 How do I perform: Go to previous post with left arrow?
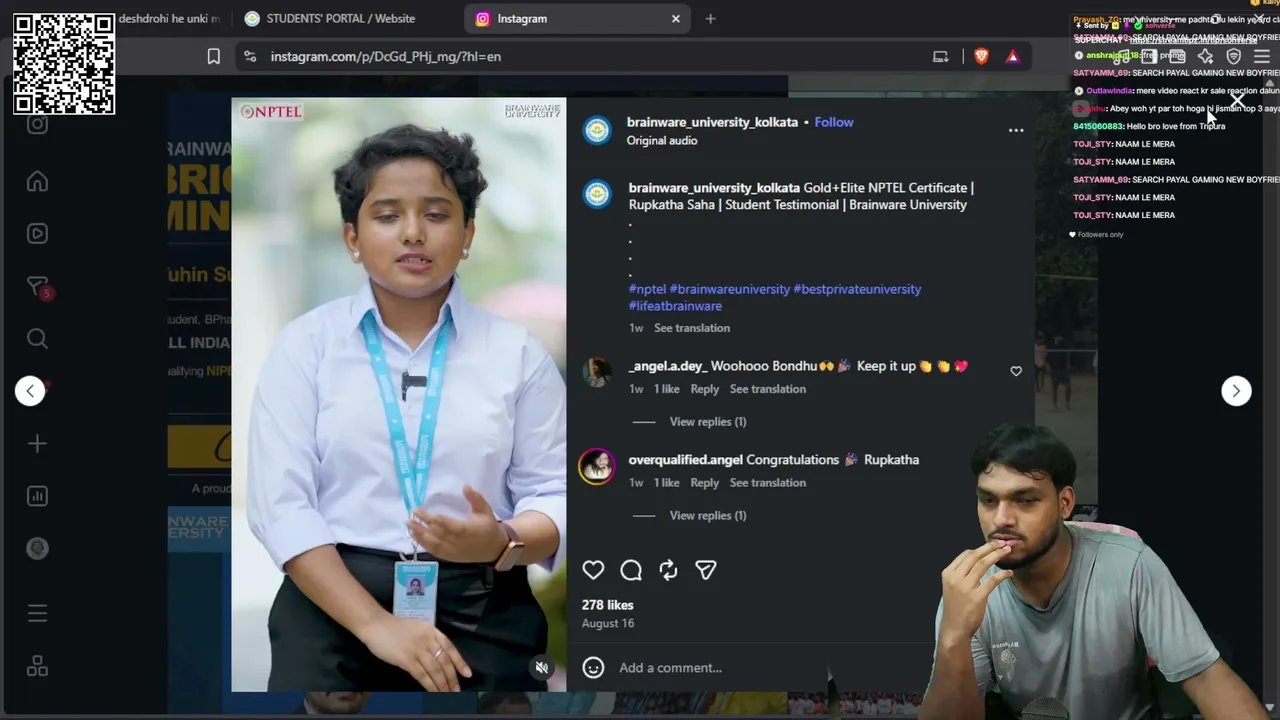click(x=30, y=391)
